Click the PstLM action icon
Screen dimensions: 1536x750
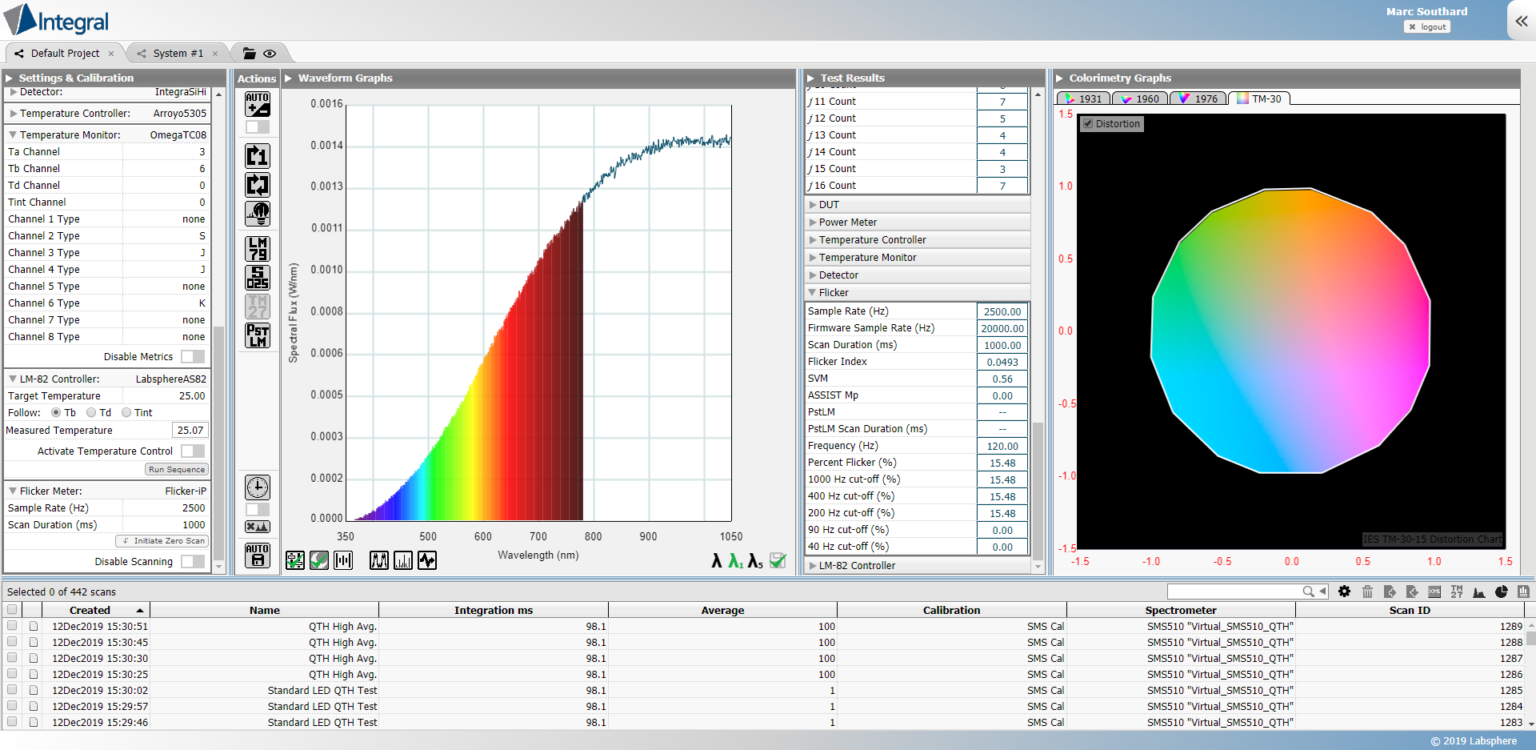pyautogui.click(x=257, y=328)
